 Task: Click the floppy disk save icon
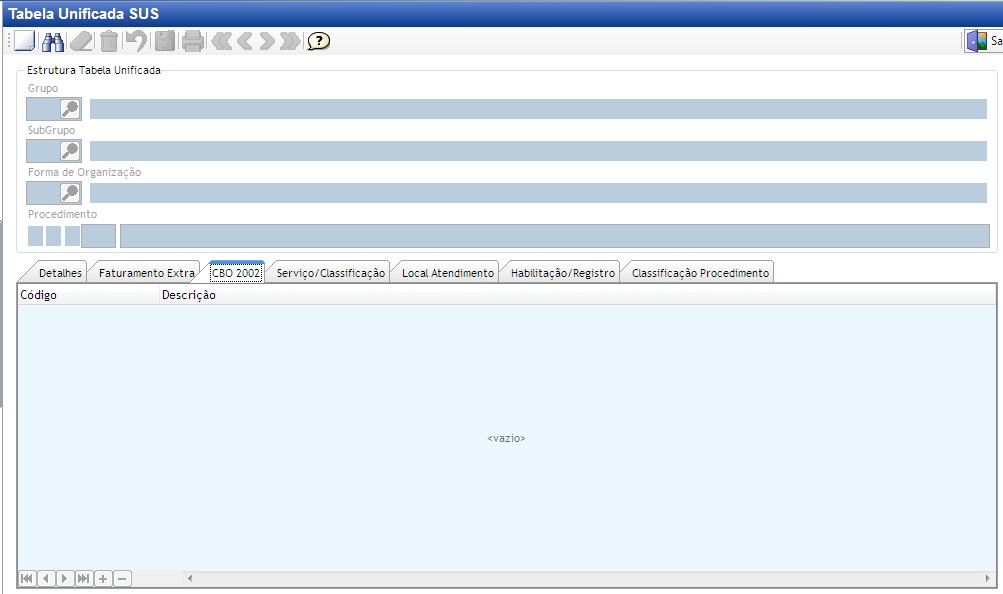coord(165,42)
